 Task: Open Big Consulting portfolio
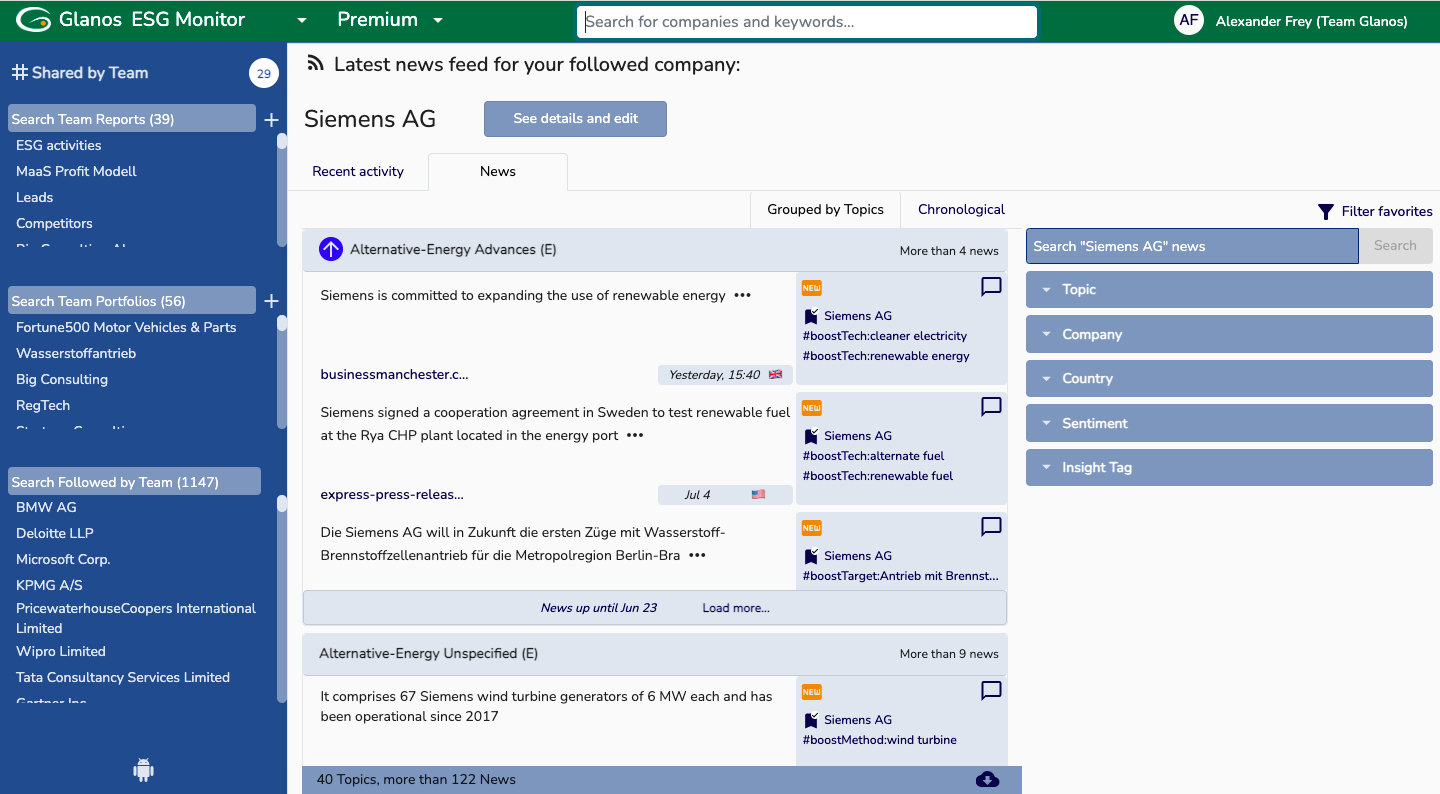62,380
